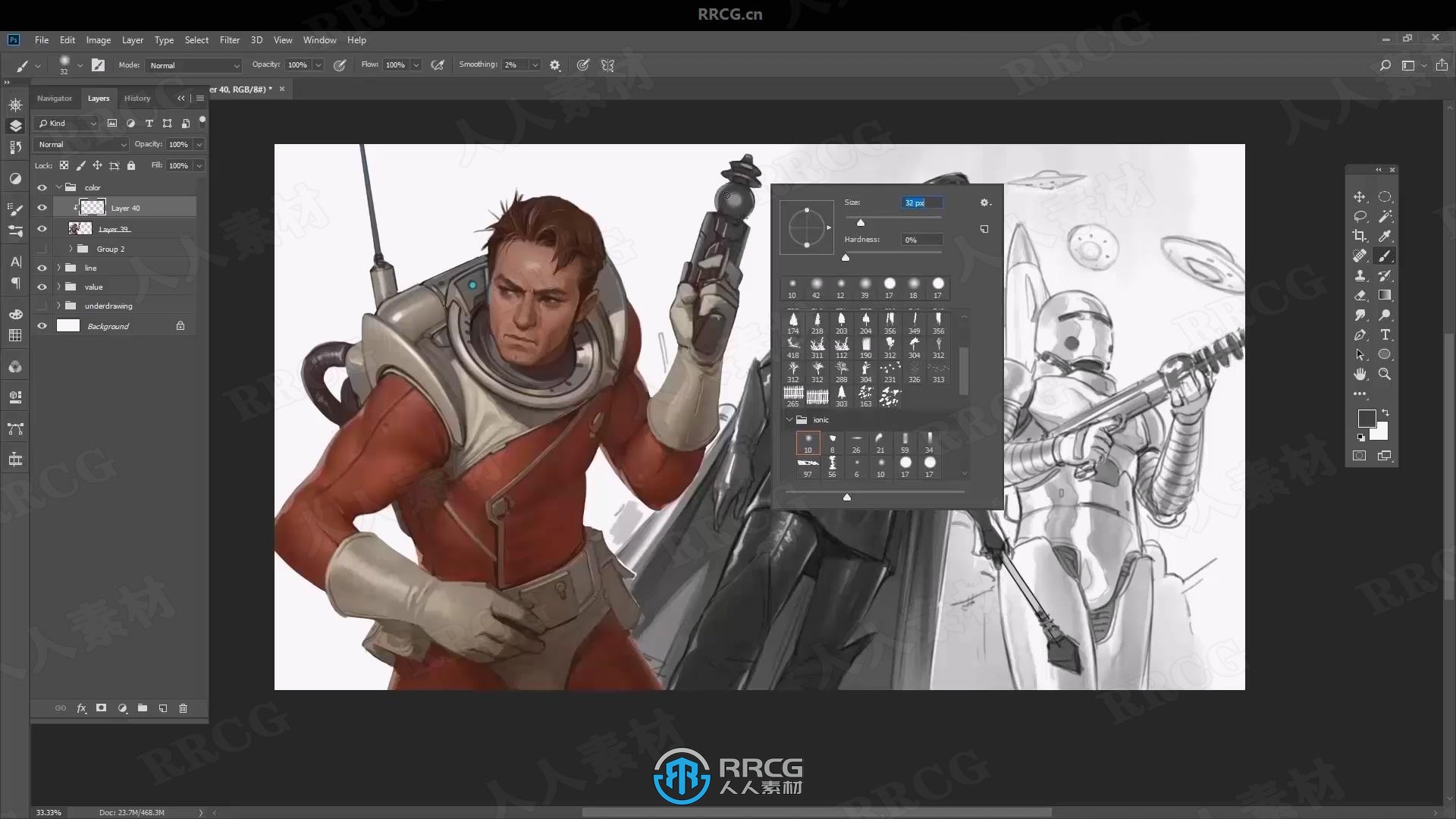Image resolution: width=1456 pixels, height=819 pixels.
Task: Select the Lasso tool
Action: (x=1360, y=217)
